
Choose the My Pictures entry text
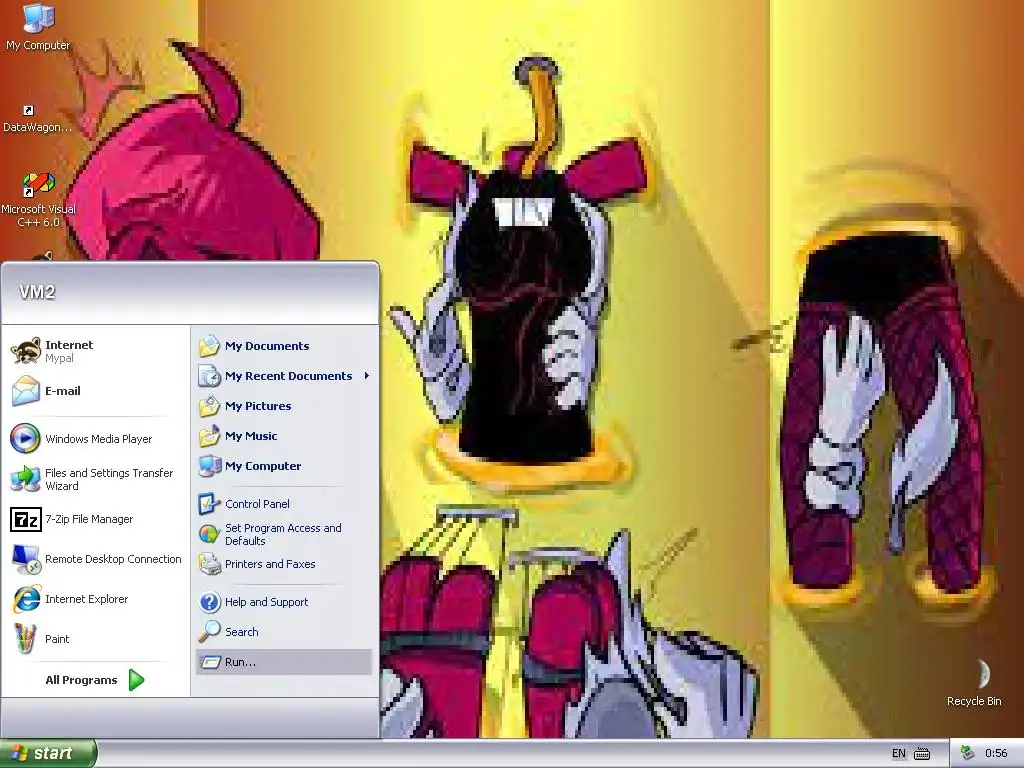coord(258,406)
